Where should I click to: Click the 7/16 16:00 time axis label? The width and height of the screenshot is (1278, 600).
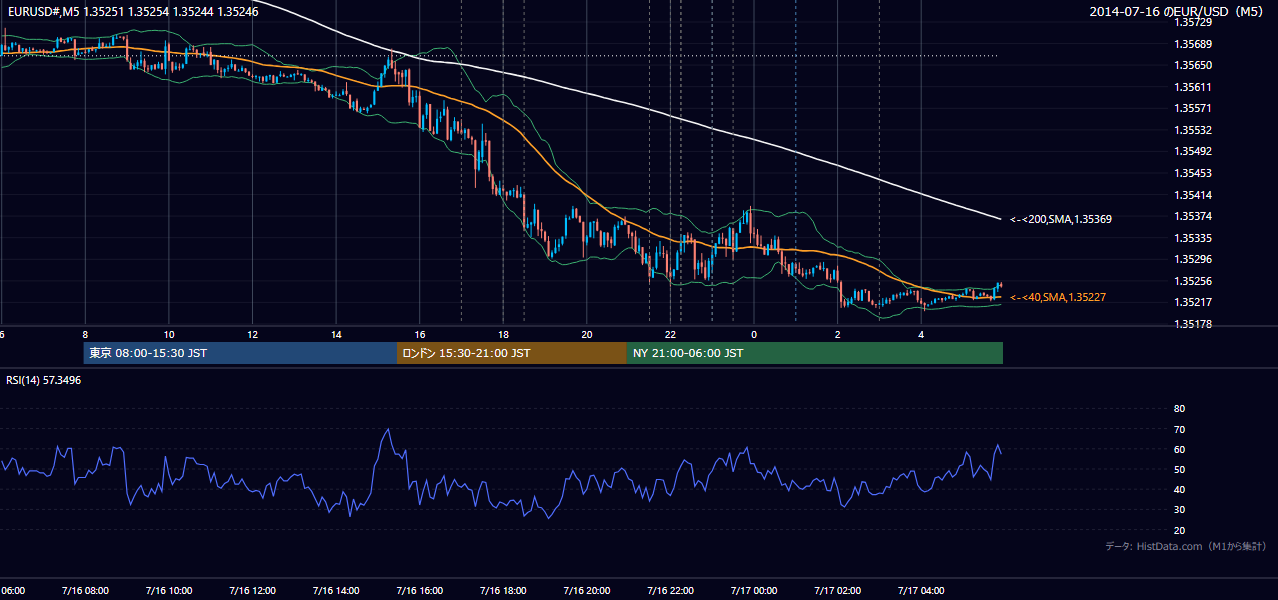coord(419,590)
